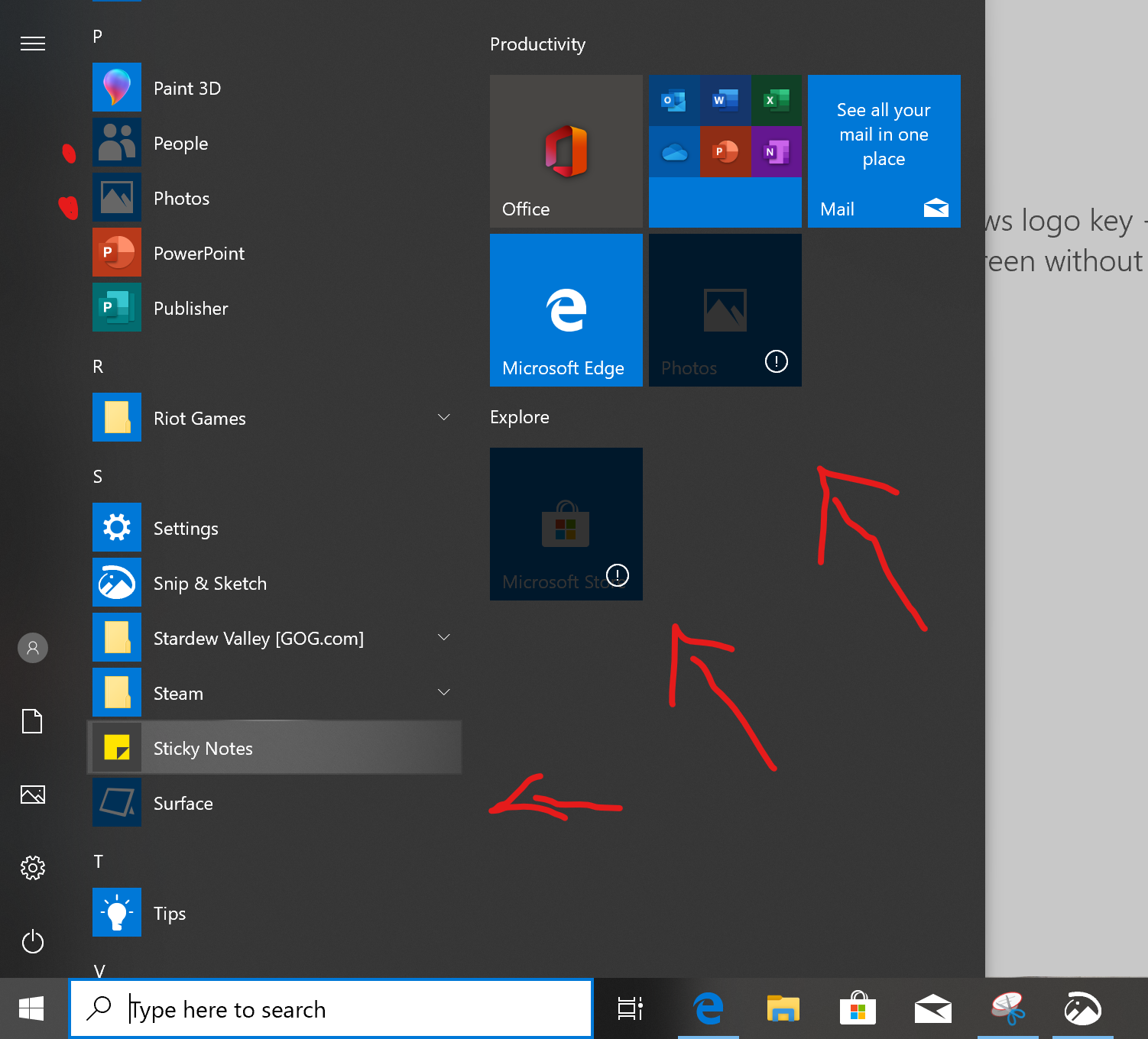
Task: Open Sticky Notes app icon
Action: click(117, 747)
